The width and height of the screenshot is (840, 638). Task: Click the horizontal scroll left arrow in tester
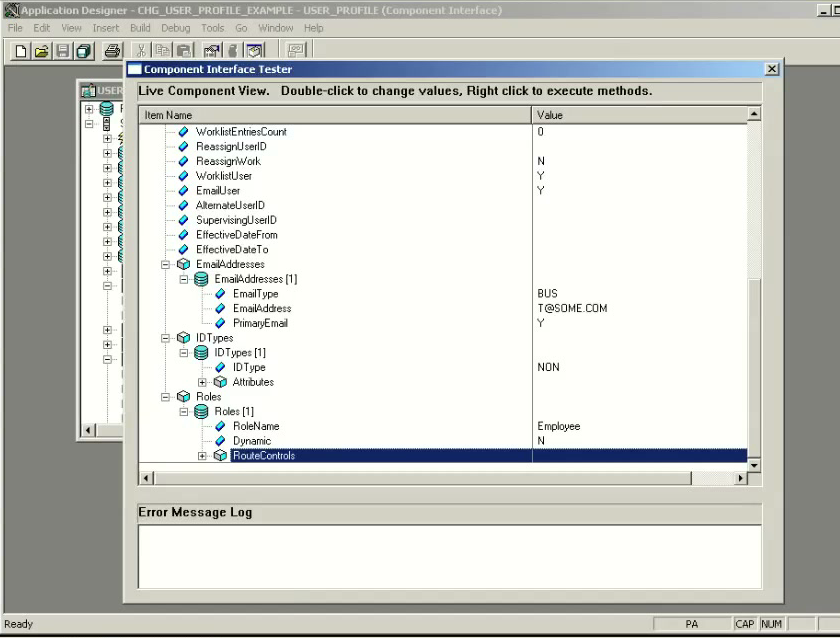click(146, 478)
